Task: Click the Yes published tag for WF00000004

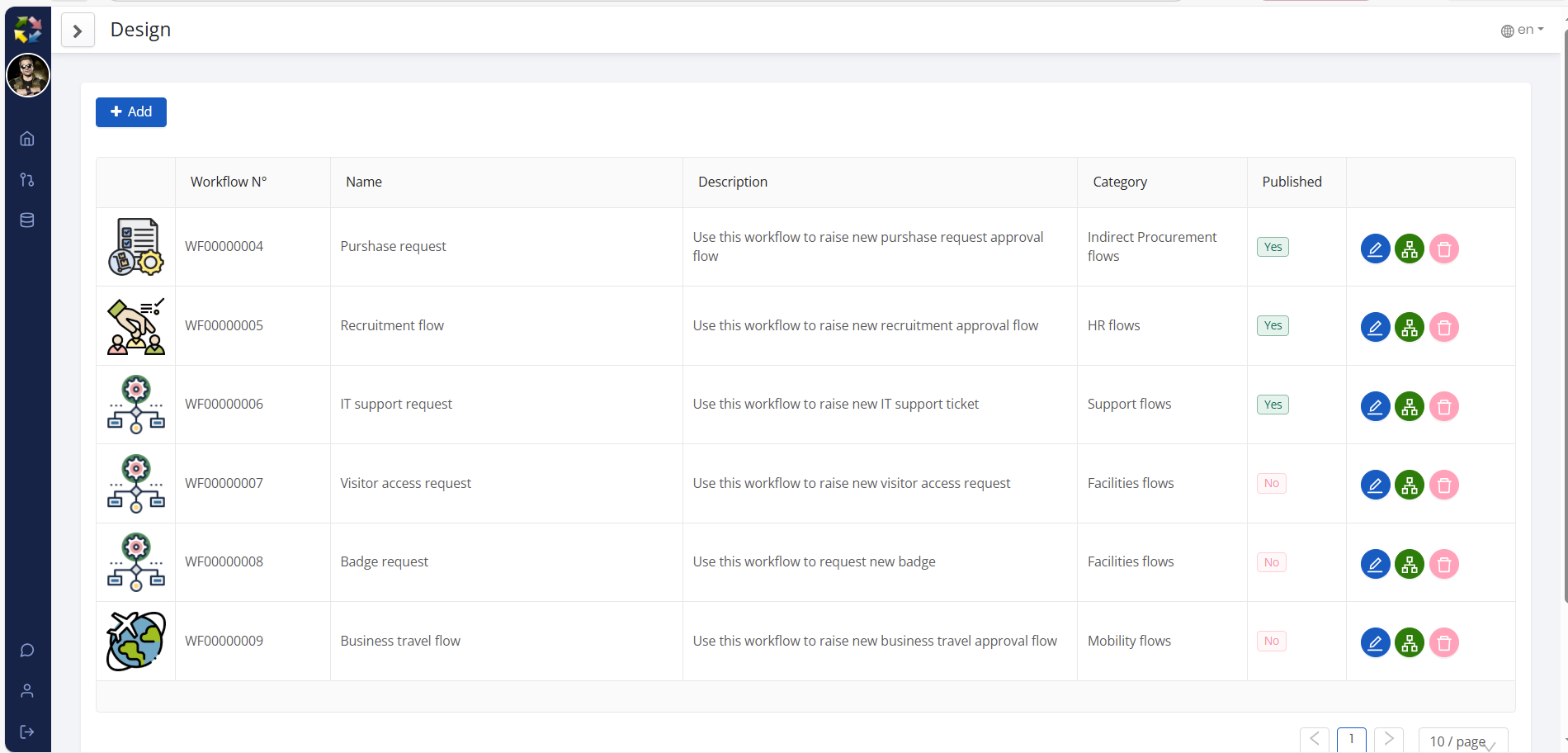Action: (x=1273, y=247)
